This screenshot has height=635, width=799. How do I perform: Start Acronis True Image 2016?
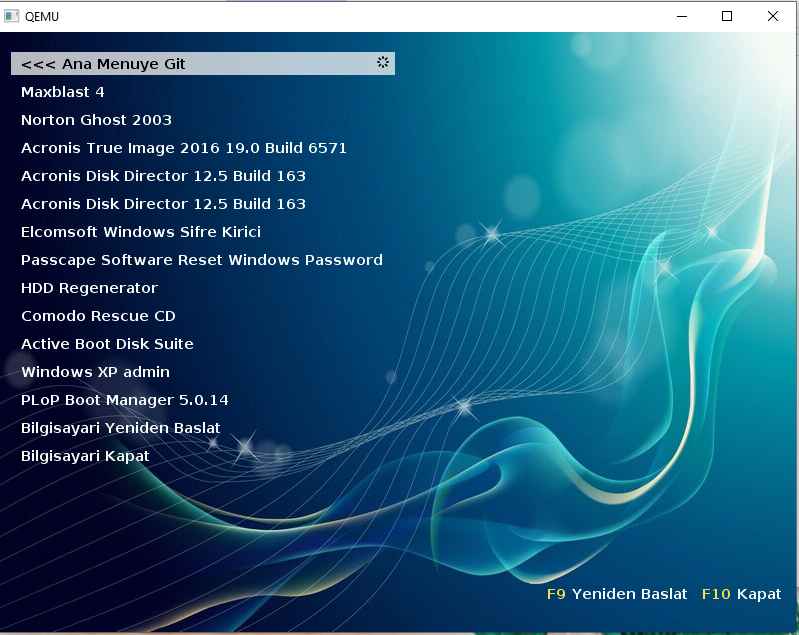pos(184,148)
